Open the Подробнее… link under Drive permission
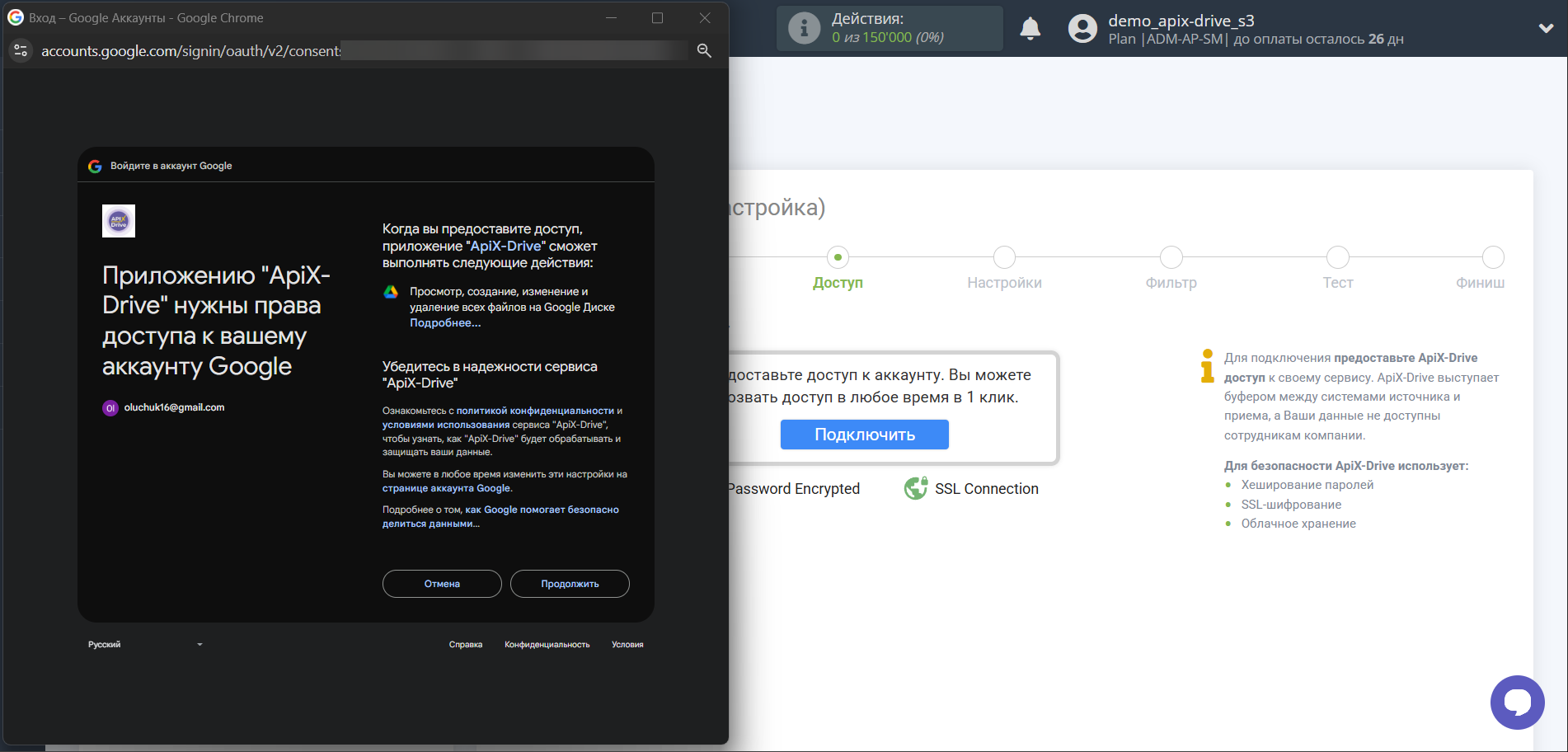Image resolution: width=1568 pixels, height=752 pixels. (445, 323)
